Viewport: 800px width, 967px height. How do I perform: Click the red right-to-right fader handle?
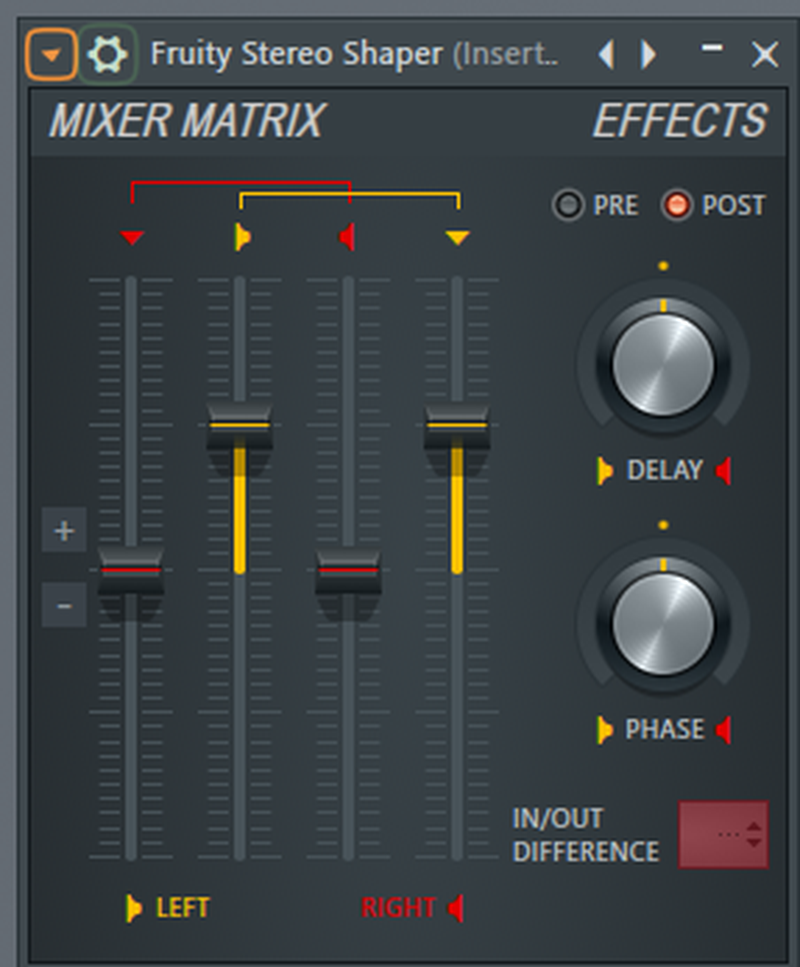(348, 571)
